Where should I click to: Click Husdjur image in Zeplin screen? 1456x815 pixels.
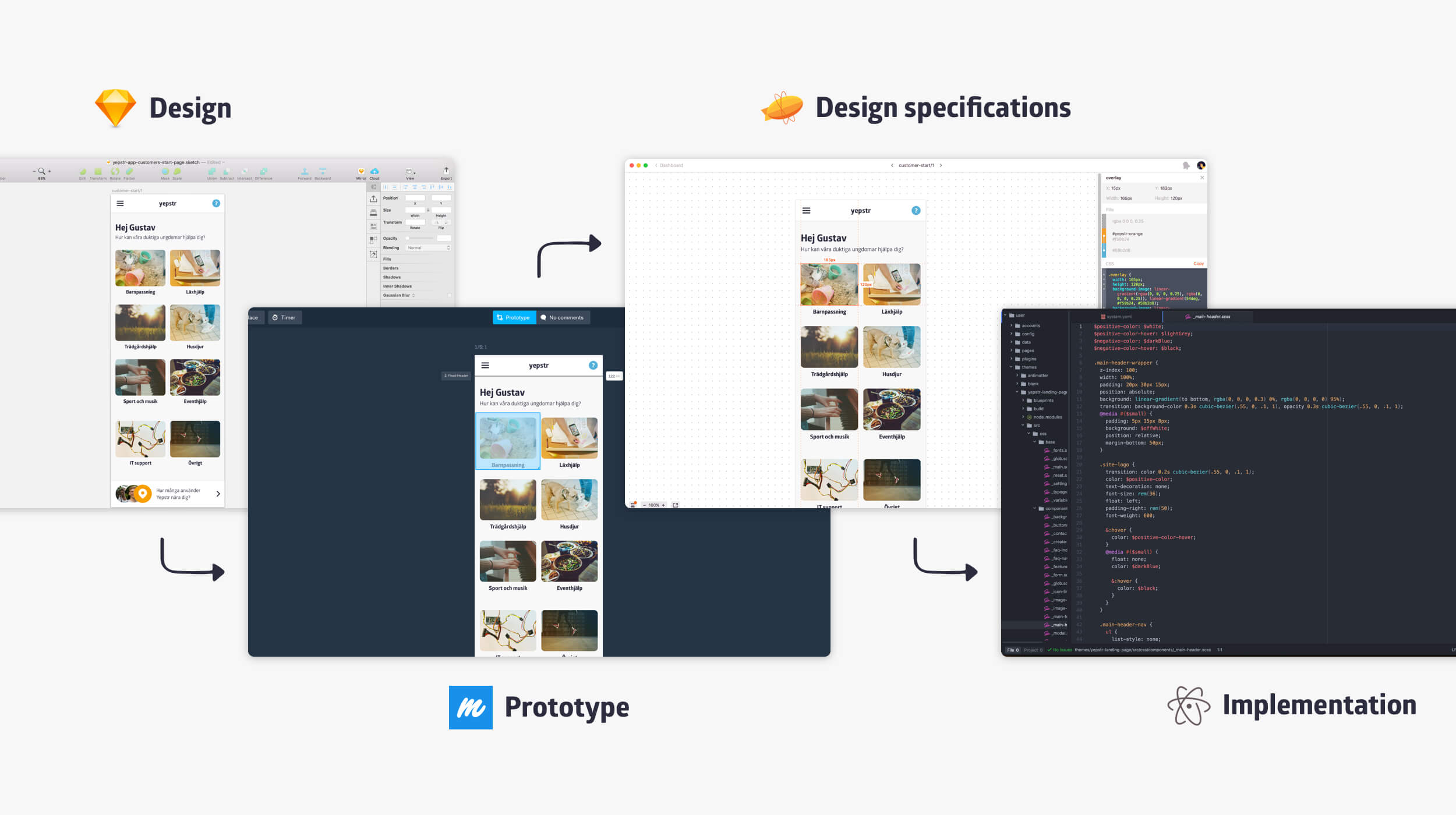(892, 347)
